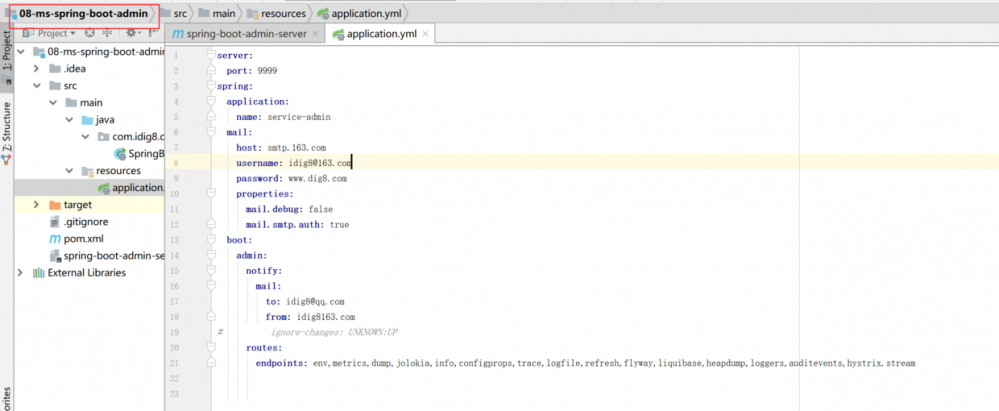Click the application.yml breadcrumb
Screen dimensions: 999x411
366,13
